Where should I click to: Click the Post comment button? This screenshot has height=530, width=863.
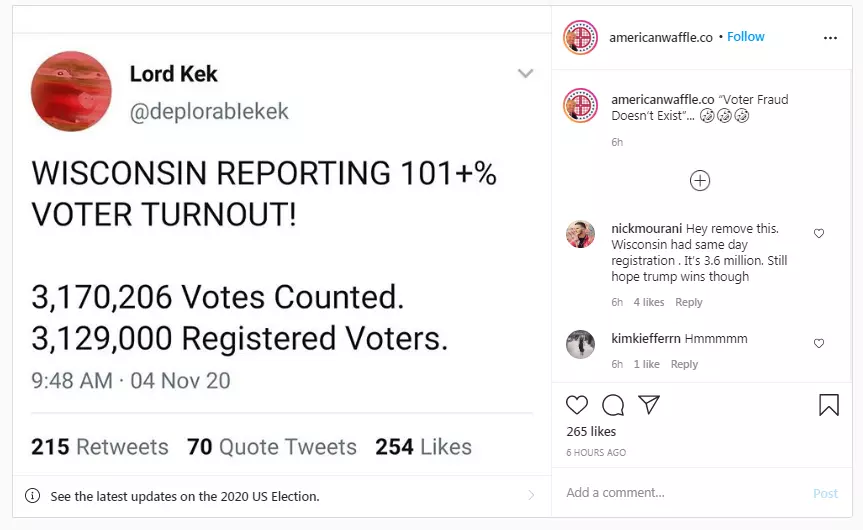tap(826, 493)
